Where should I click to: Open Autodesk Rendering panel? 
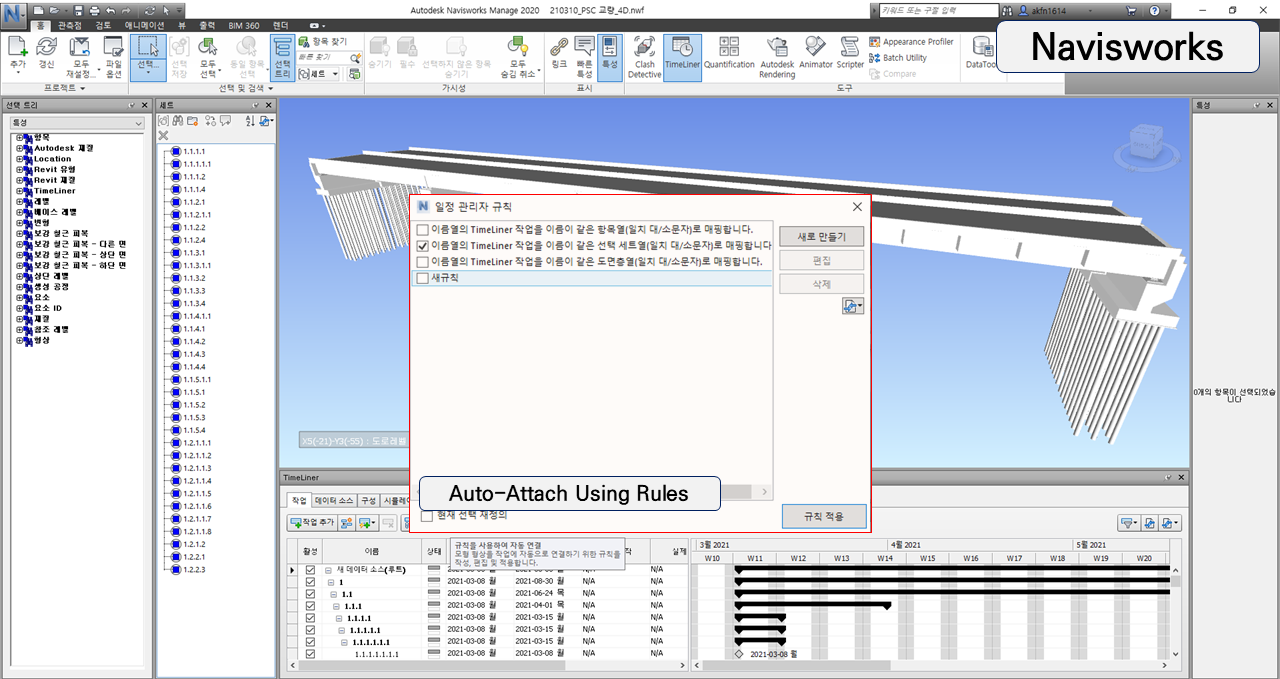pyautogui.click(x=777, y=57)
